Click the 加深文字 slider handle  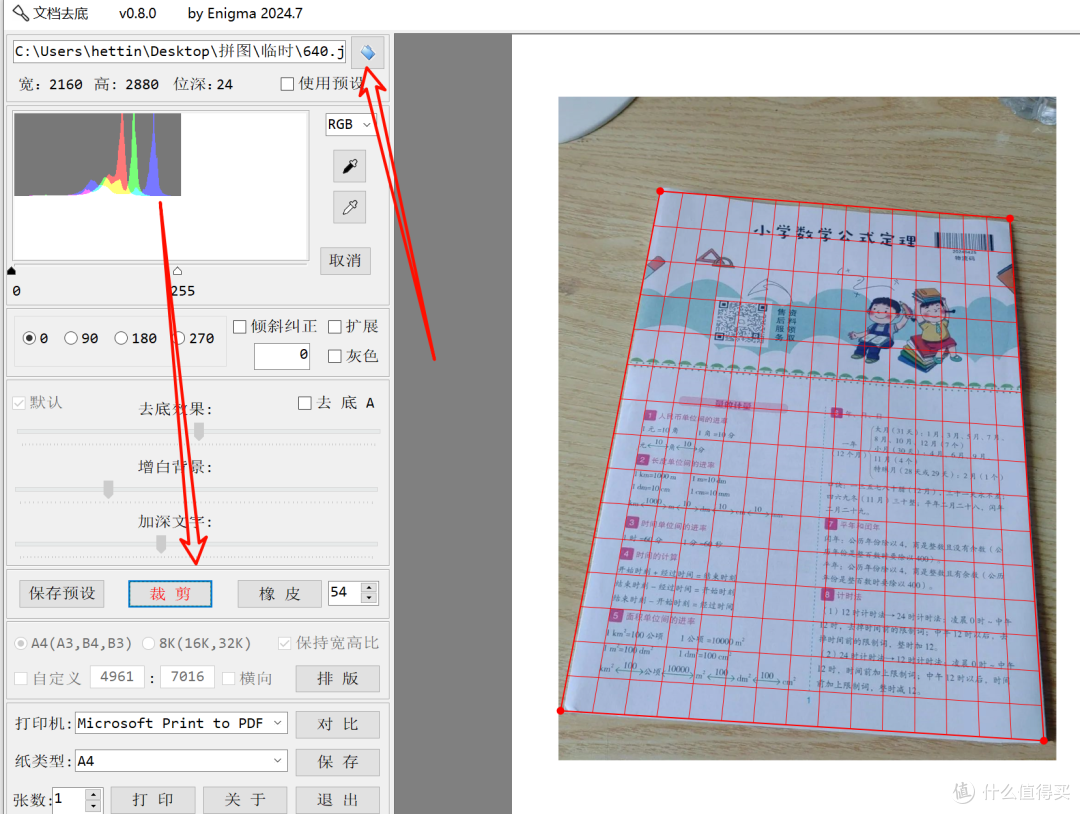(x=161, y=544)
